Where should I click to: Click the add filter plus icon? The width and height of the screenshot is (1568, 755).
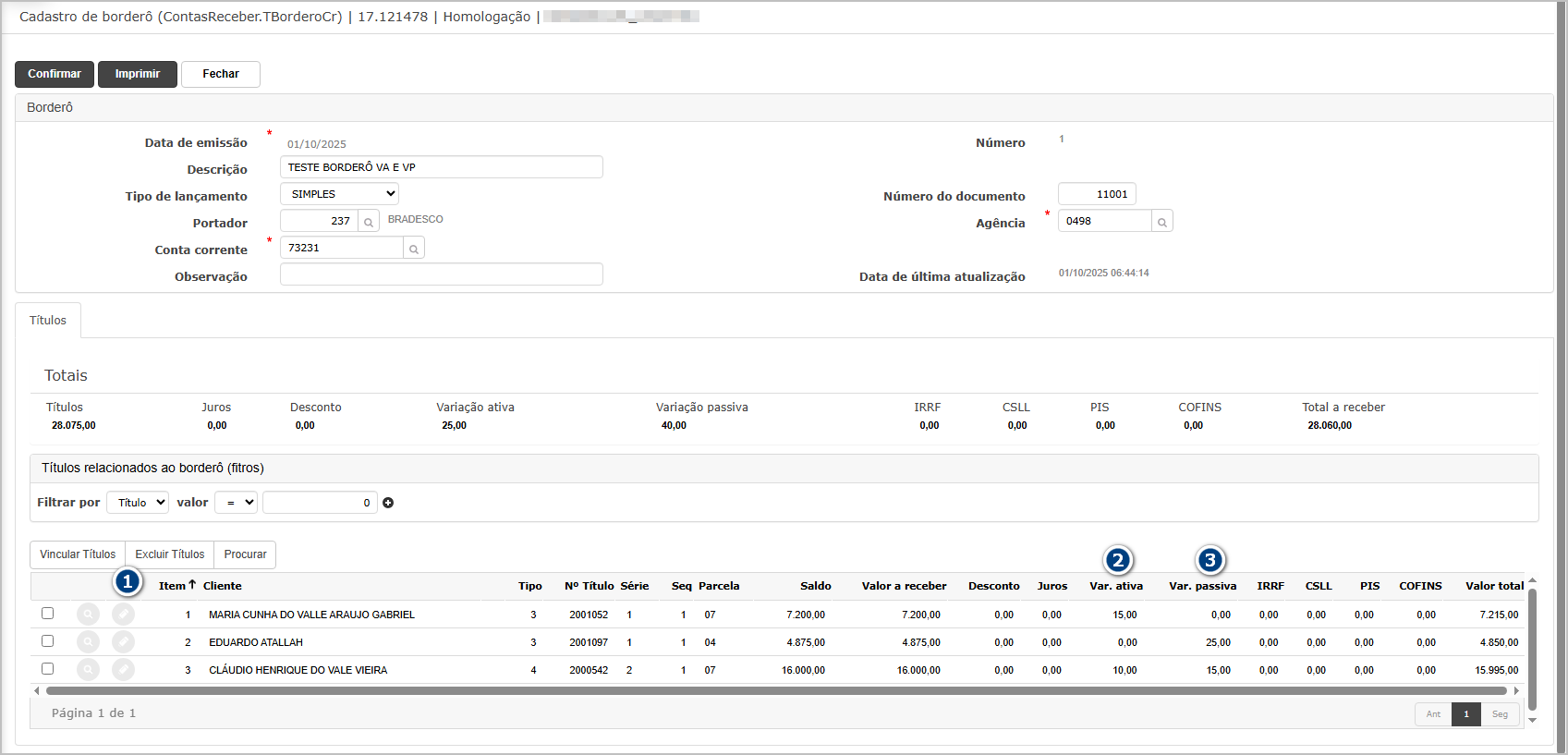tap(388, 503)
